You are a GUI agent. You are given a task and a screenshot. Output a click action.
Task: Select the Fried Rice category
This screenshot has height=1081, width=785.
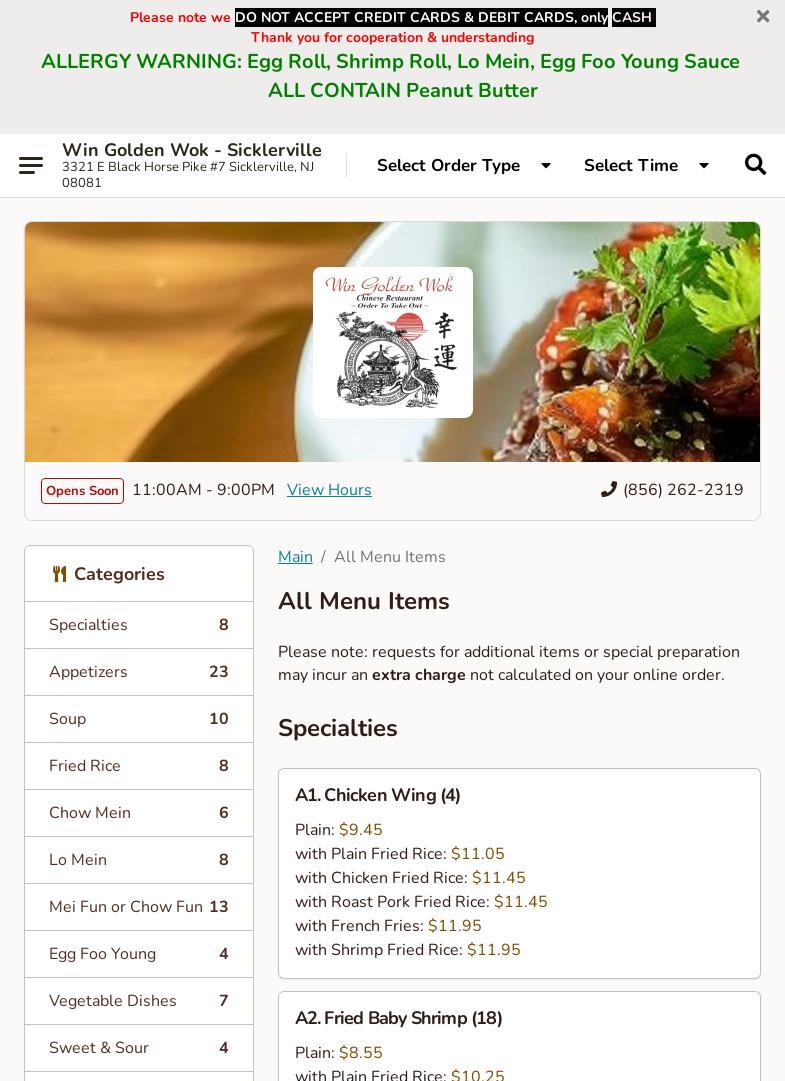point(139,765)
